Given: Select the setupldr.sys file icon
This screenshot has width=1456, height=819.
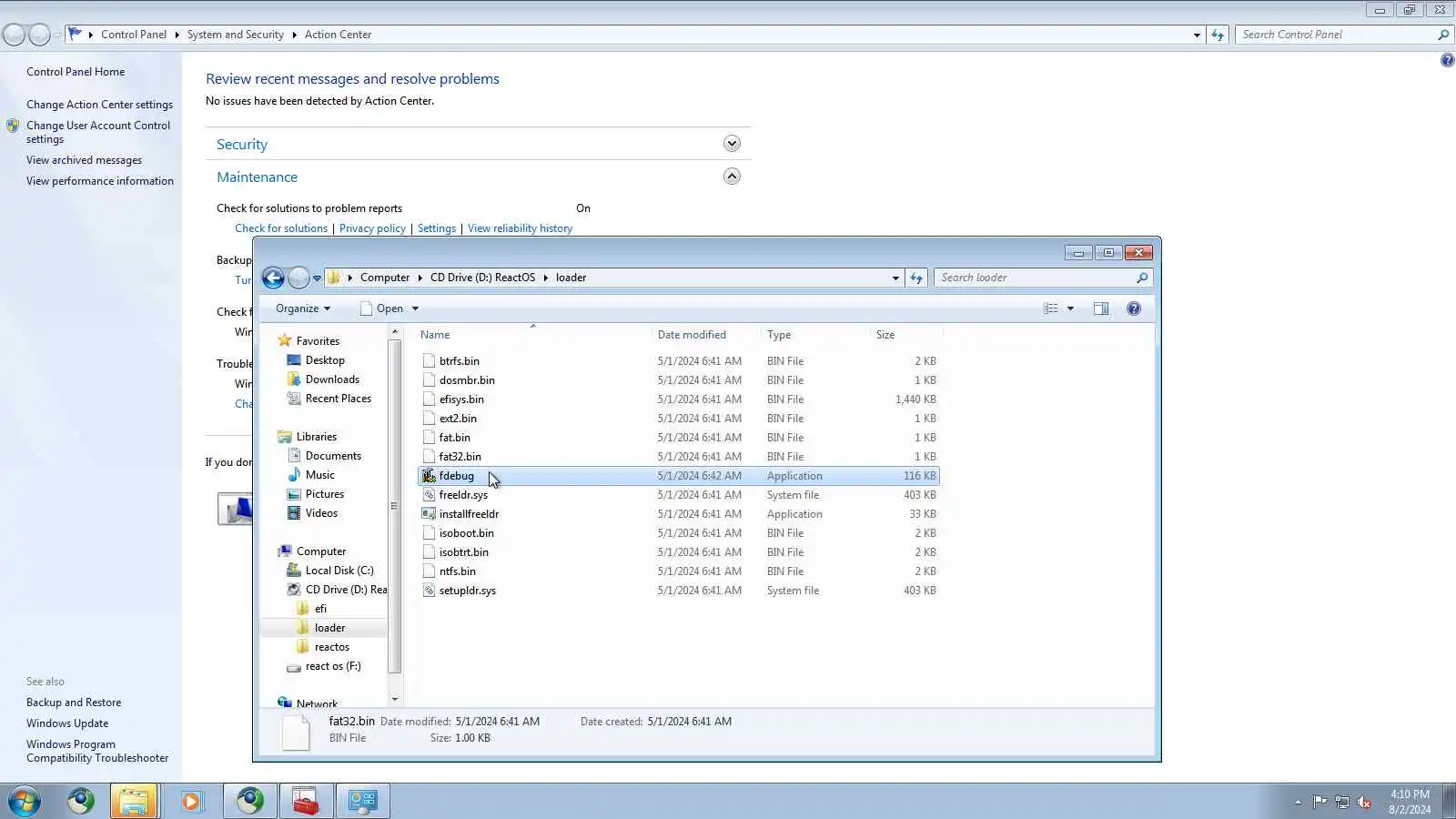Looking at the screenshot, I should pyautogui.click(x=429, y=591).
